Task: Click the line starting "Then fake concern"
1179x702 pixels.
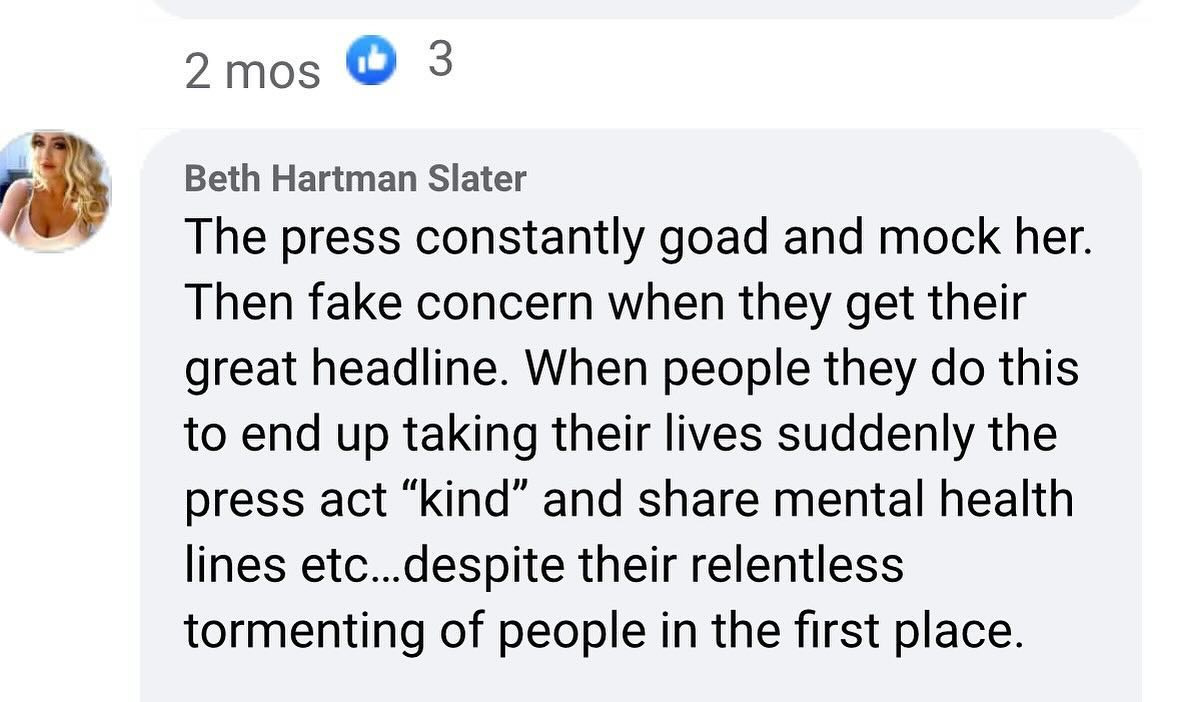Action: click(x=605, y=304)
